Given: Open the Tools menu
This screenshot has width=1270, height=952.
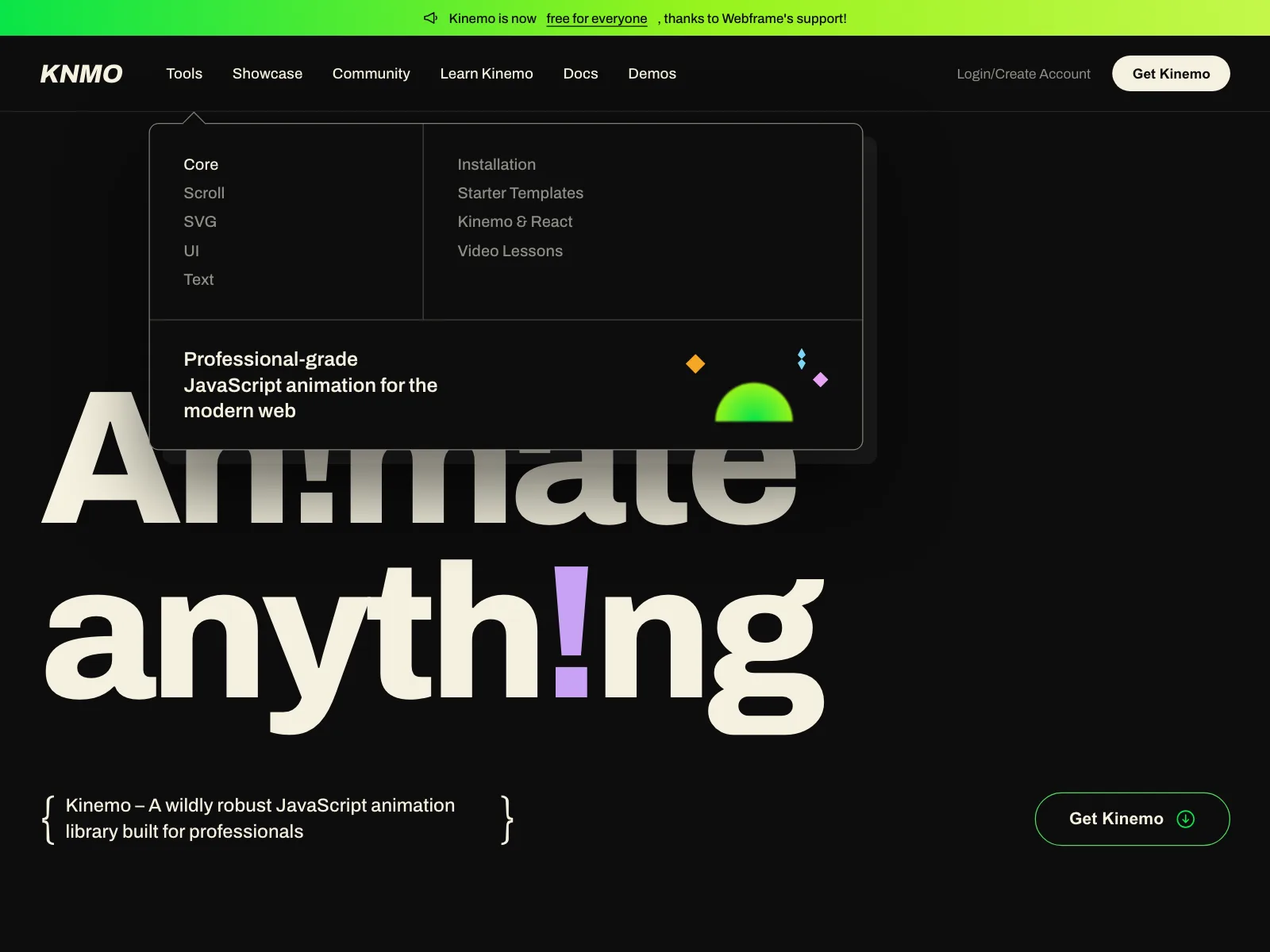Looking at the screenshot, I should [184, 74].
